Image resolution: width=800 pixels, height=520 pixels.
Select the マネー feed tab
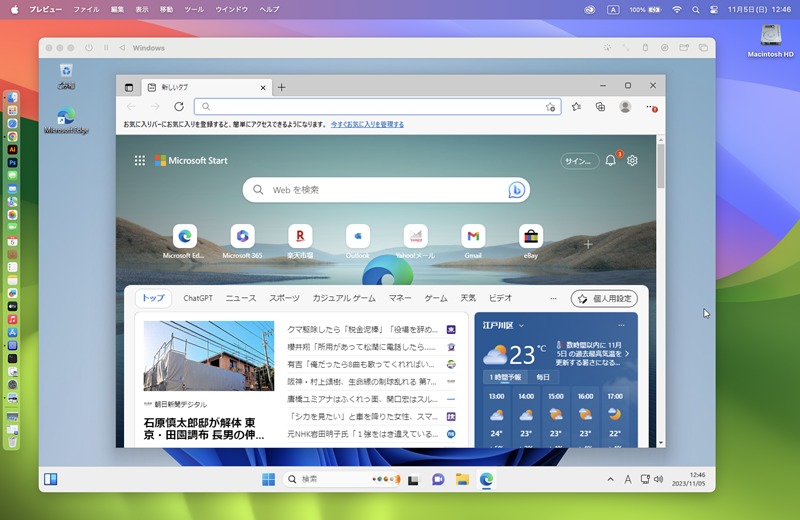(400, 298)
